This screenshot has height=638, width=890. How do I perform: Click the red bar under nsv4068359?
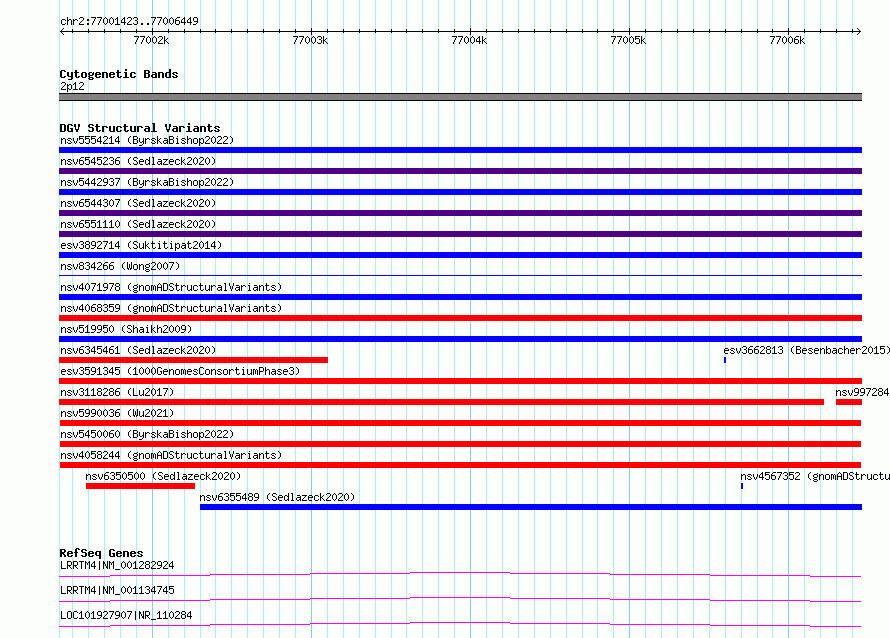[460, 318]
